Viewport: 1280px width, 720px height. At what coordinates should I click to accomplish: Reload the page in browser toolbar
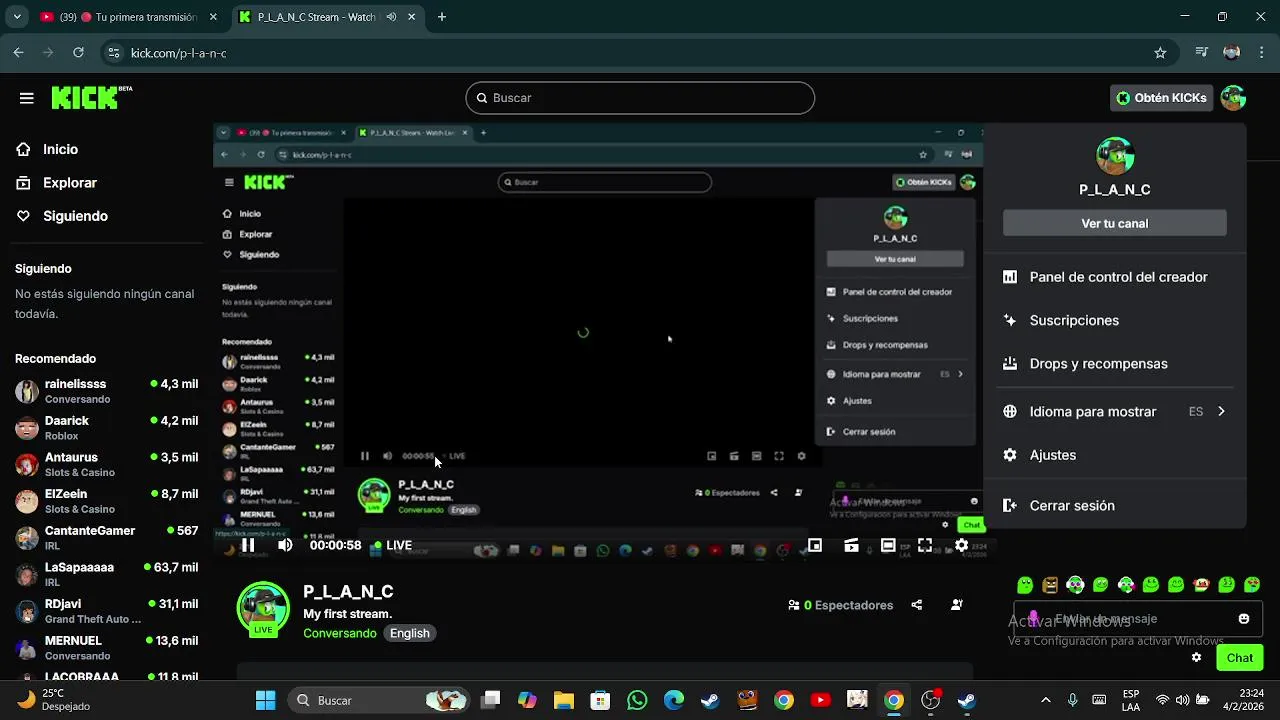(78, 53)
